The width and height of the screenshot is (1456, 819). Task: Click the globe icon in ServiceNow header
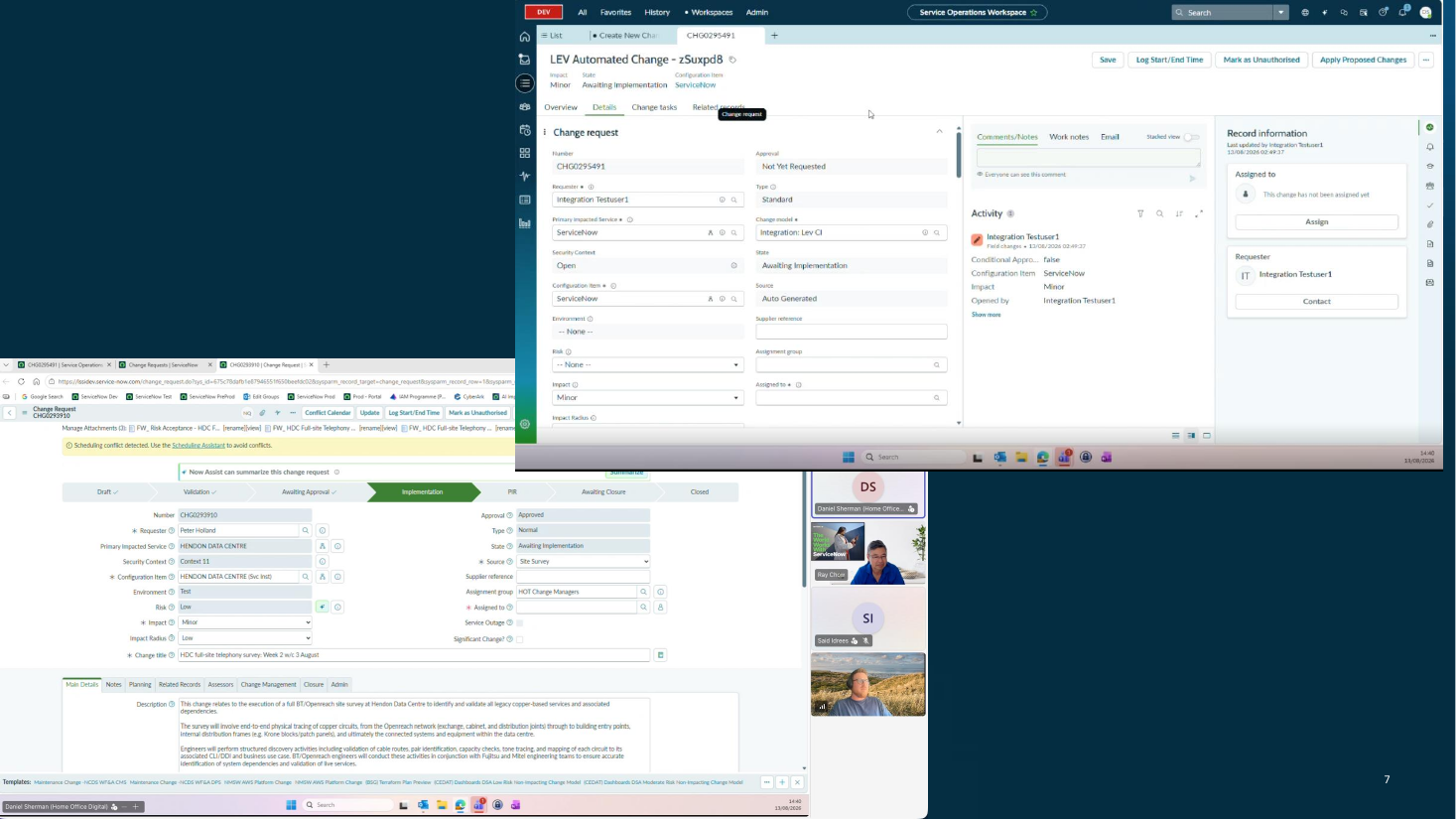tap(1305, 12)
